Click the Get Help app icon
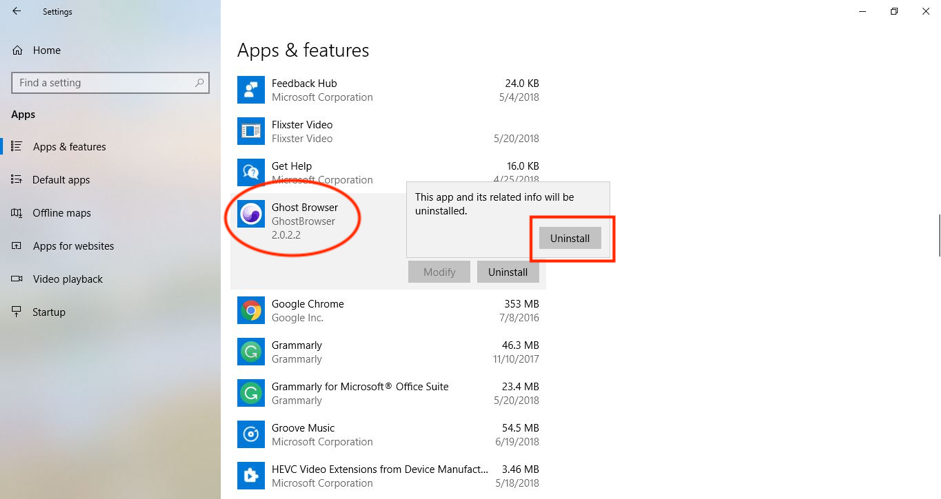This screenshot has height=499, width=941. [x=251, y=173]
